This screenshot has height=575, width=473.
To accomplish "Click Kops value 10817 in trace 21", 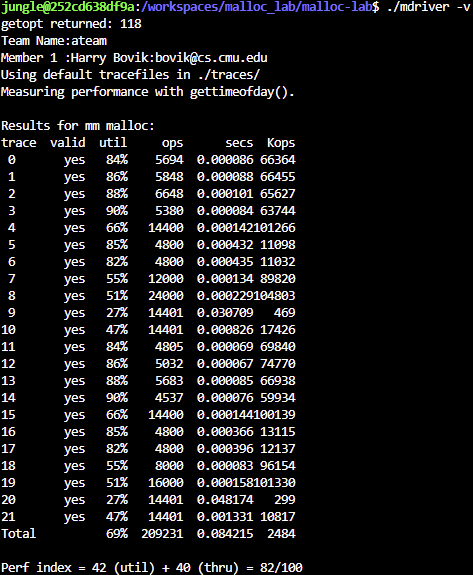I will pos(278,517).
